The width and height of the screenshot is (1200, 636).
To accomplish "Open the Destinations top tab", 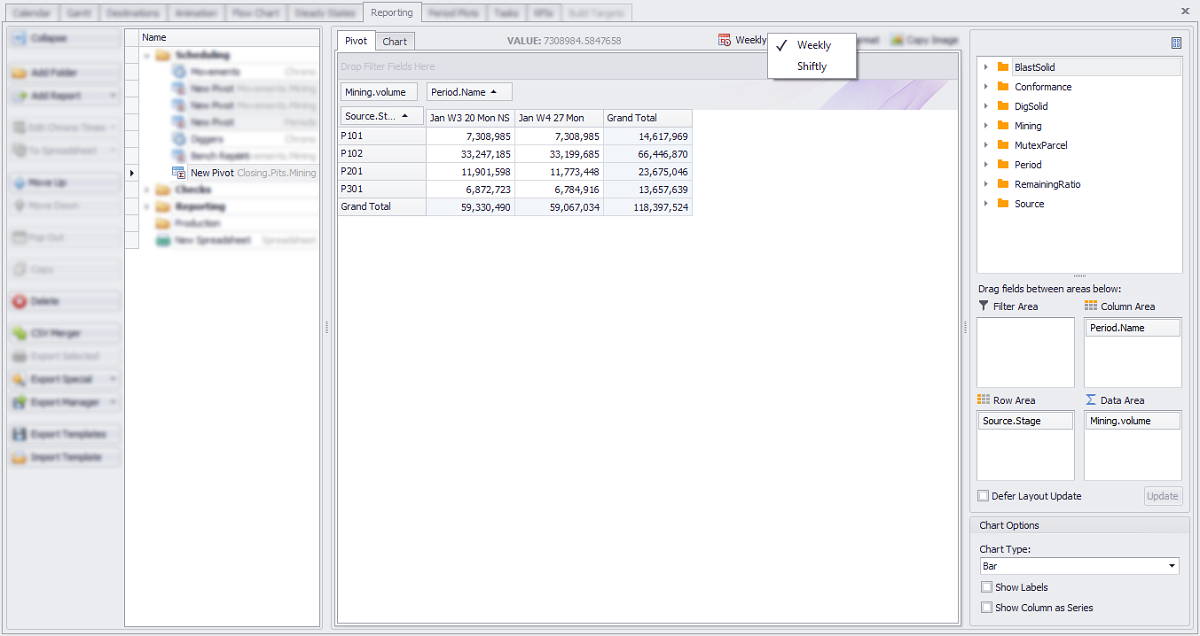I will (x=132, y=13).
